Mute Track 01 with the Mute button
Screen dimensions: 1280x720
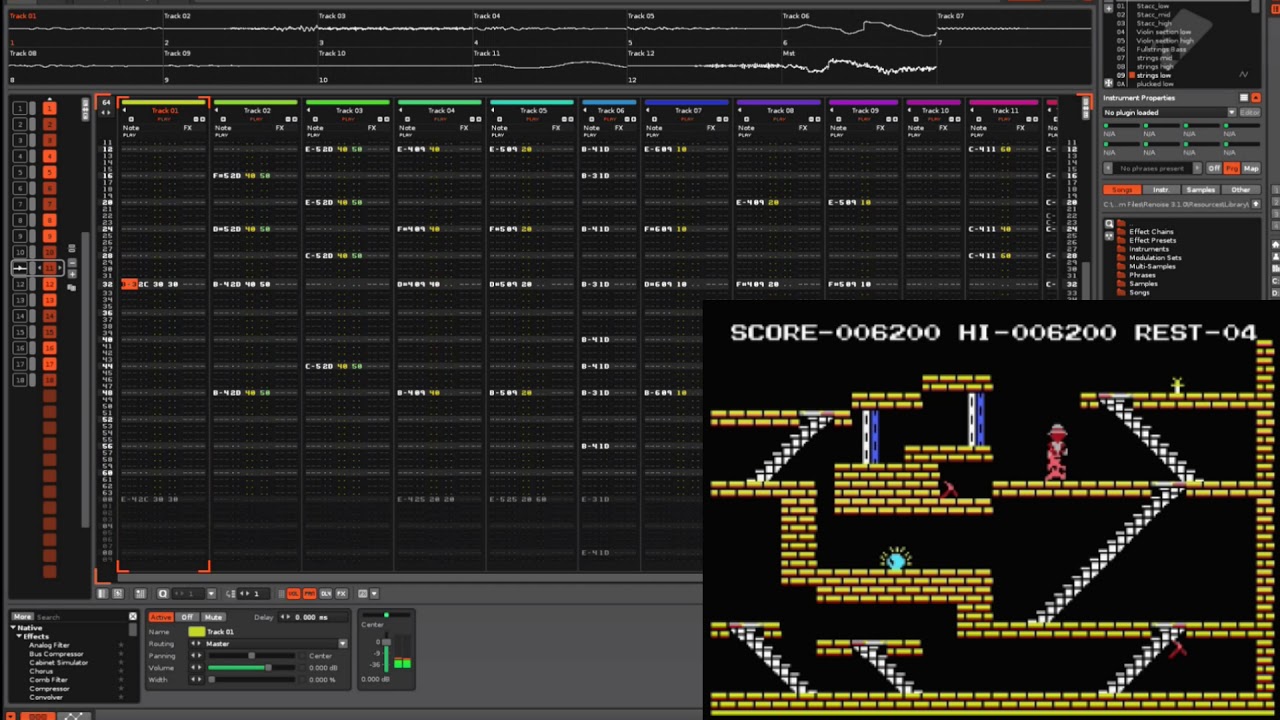pyautogui.click(x=213, y=617)
